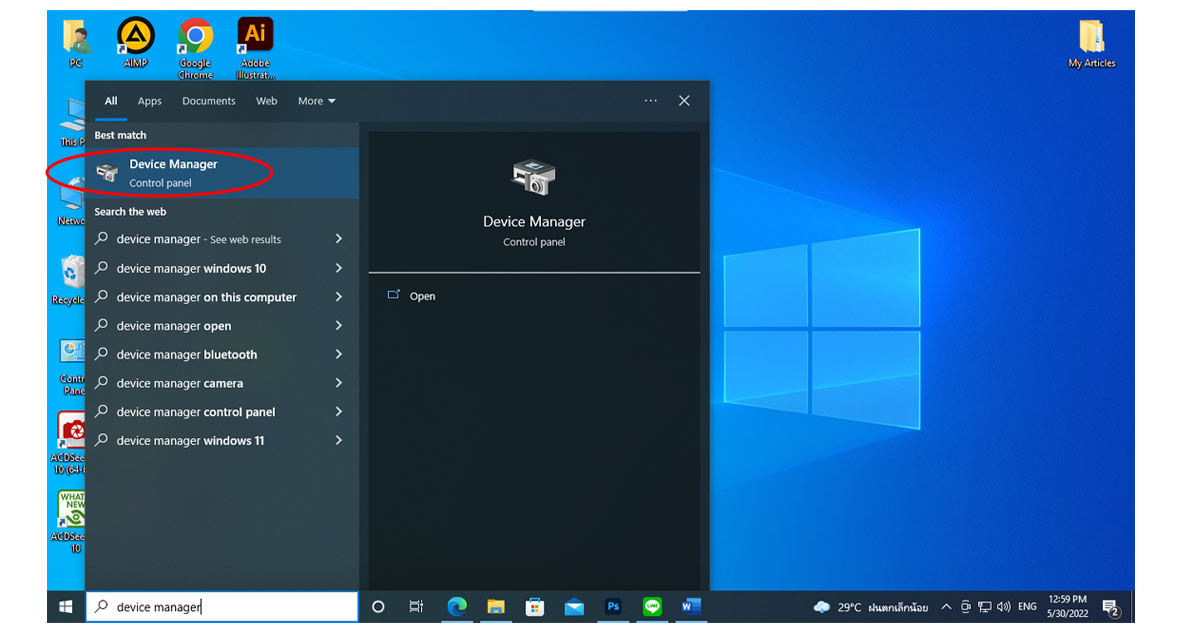Open File Explorer from taskbar
1200x630 pixels.
496,606
